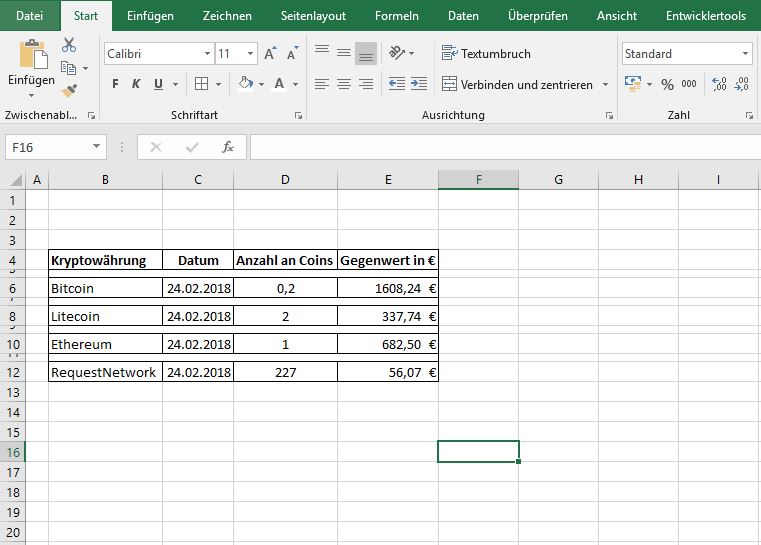Toggle bold formatting (F)

coord(116,84)
